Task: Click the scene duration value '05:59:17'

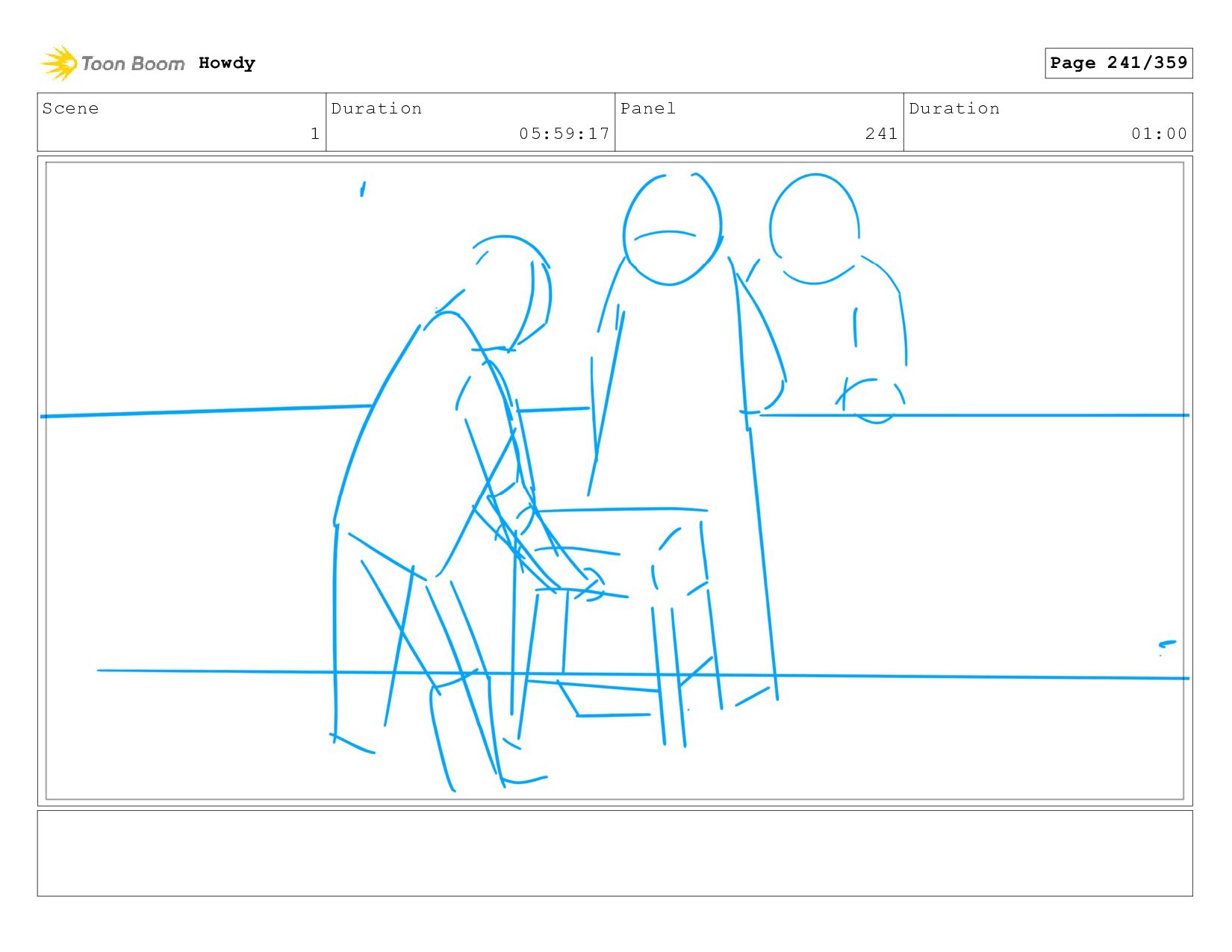Action: pos(564,134)
